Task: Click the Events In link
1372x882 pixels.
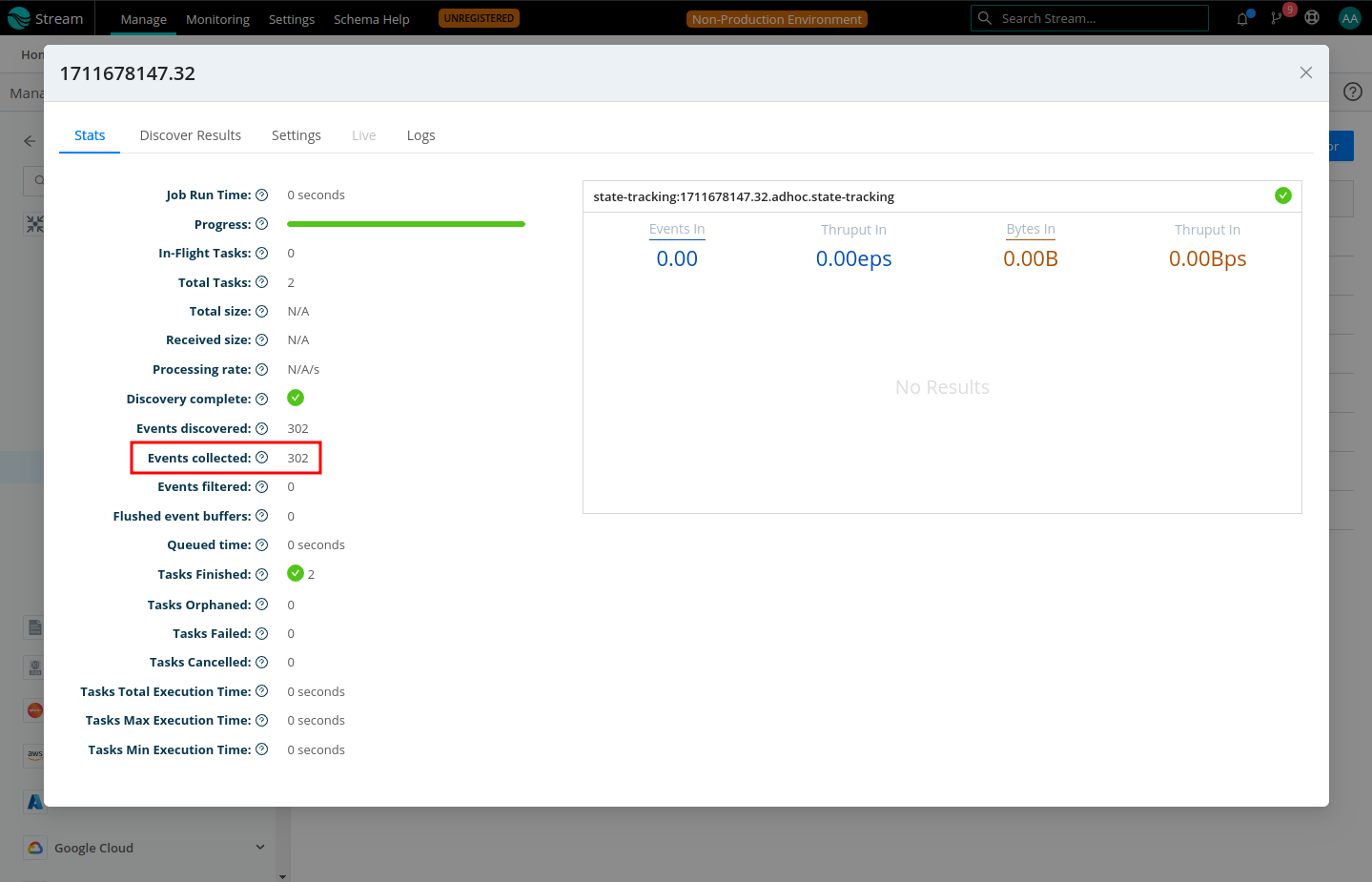Action: [x=676, y=229]
